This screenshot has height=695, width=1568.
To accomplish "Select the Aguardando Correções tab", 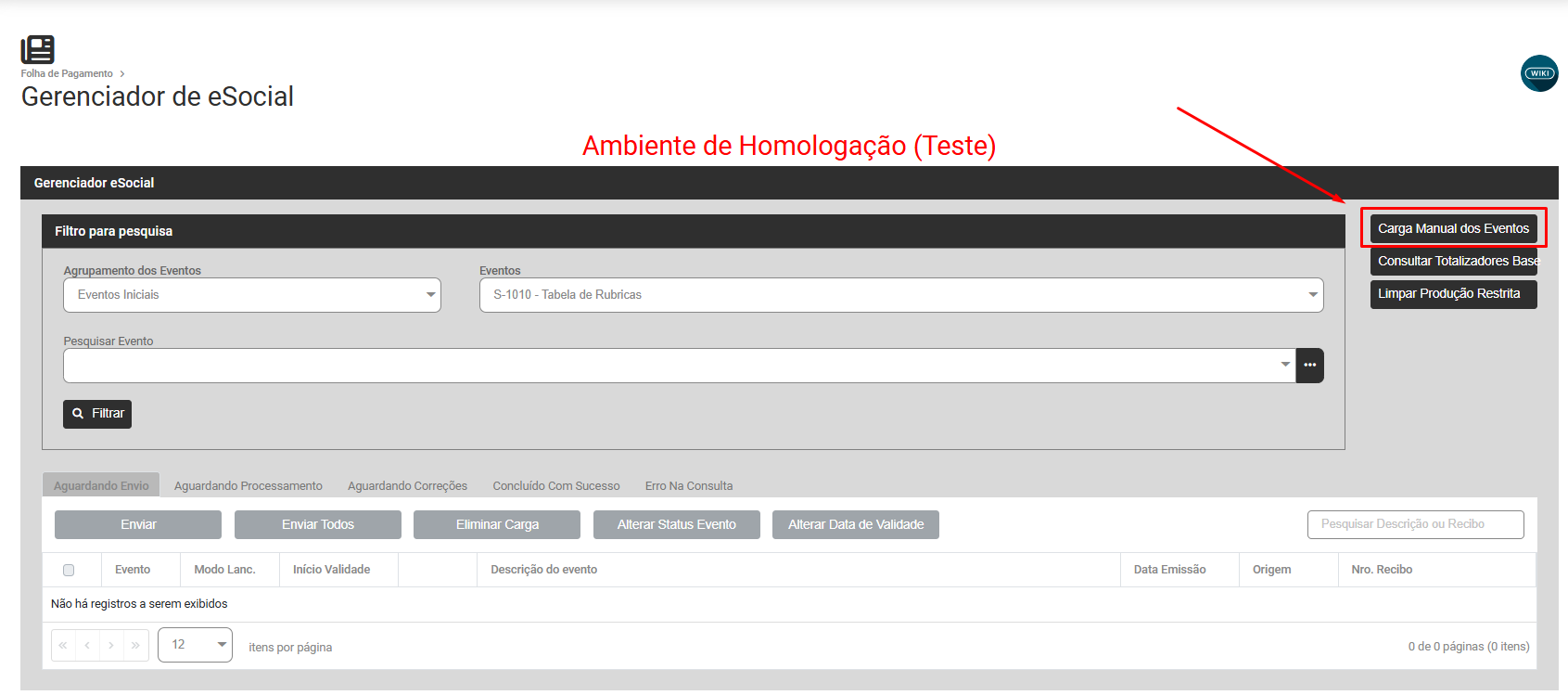I will pos(408,485).
